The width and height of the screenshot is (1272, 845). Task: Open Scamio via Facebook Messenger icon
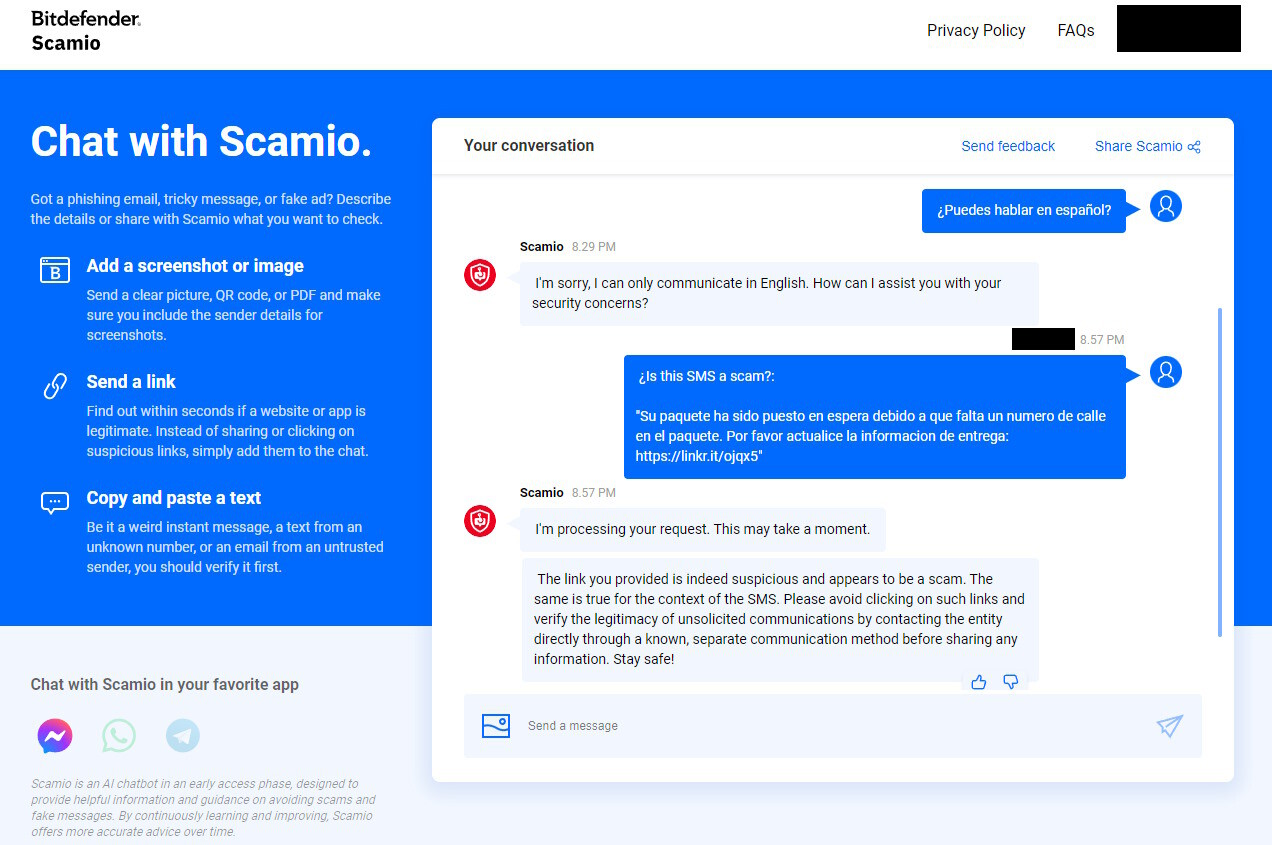[x=54, y=735]
